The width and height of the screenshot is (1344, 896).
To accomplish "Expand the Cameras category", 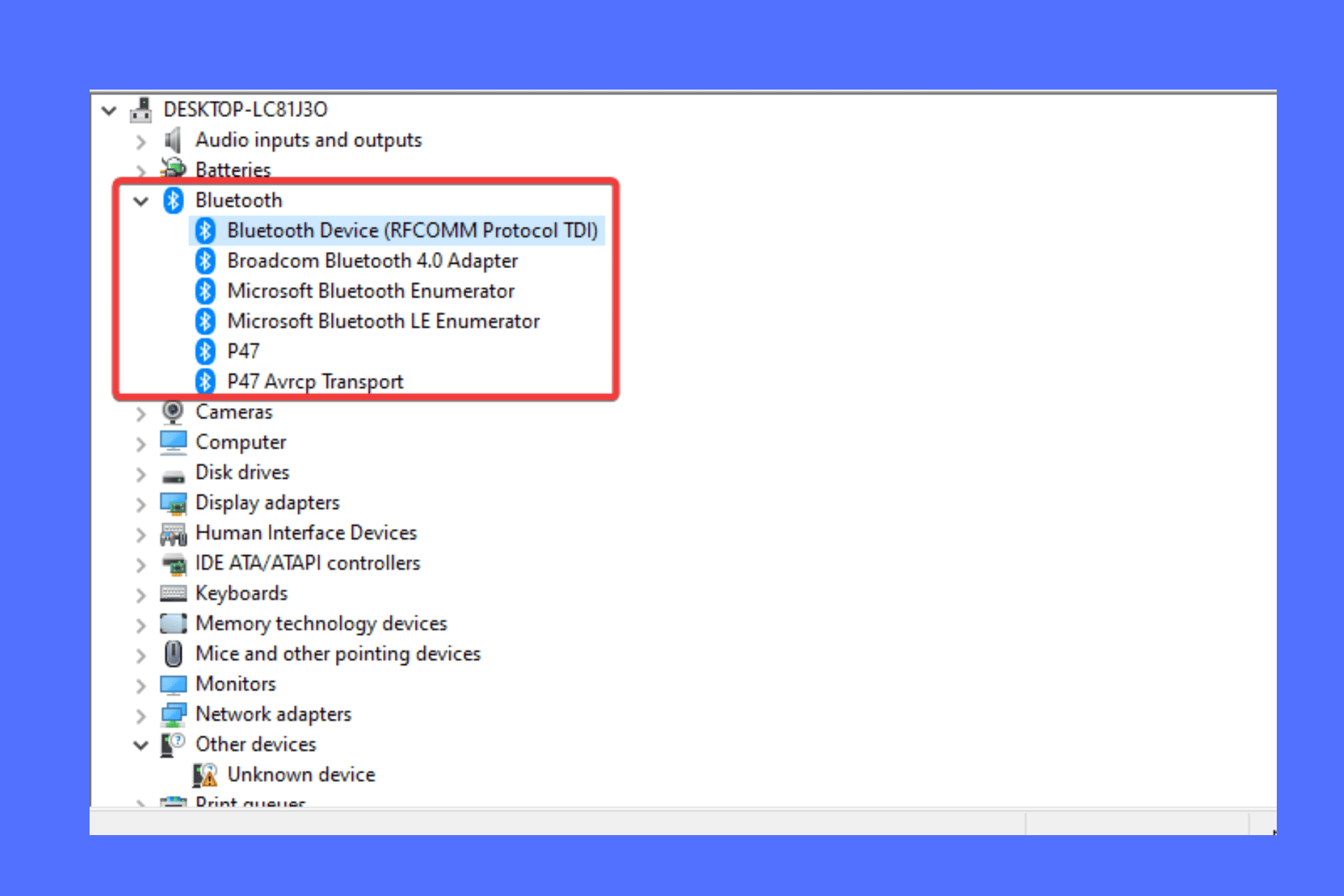I will 140,411.
